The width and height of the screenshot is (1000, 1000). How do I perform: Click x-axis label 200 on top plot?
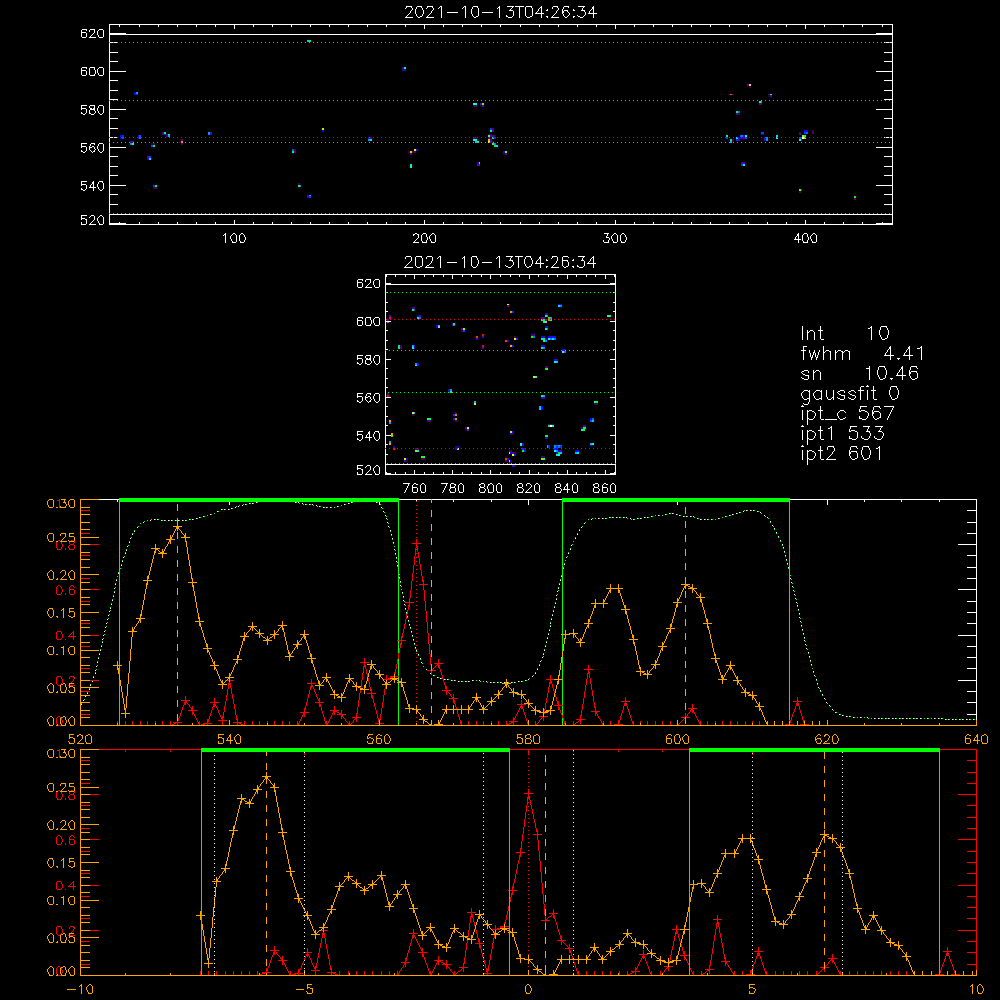click(x=424, y=239)
